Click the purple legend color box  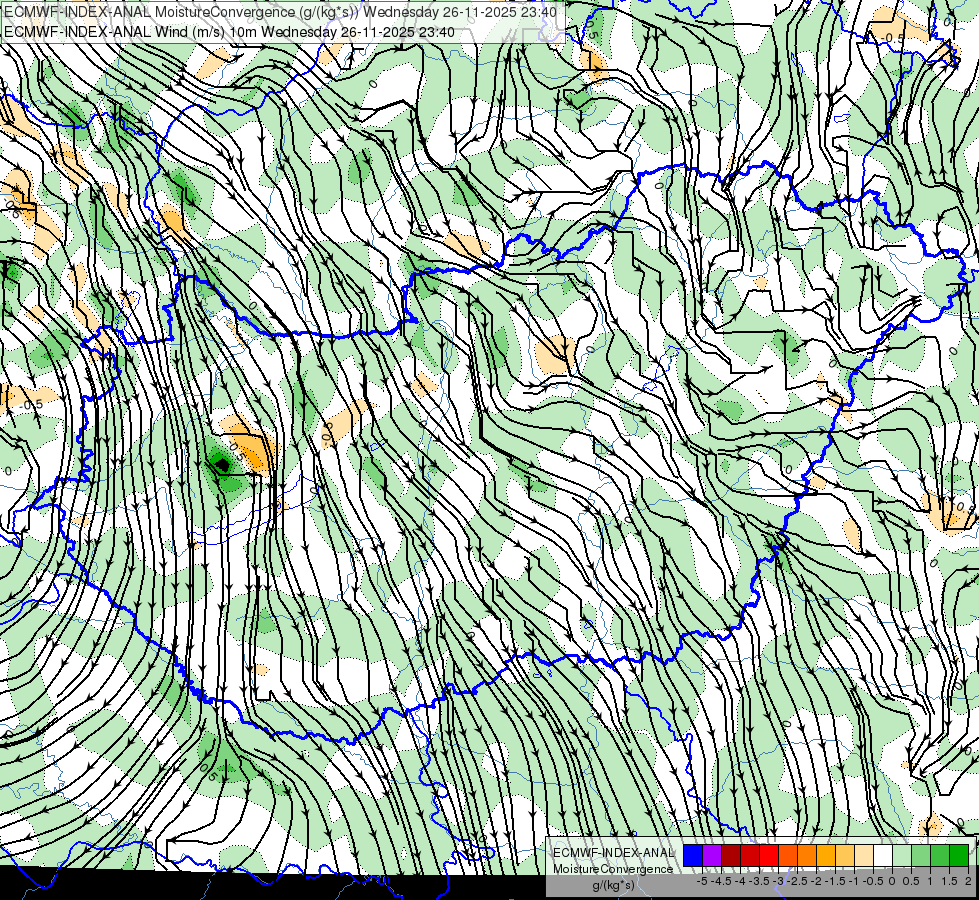[712, 856]
